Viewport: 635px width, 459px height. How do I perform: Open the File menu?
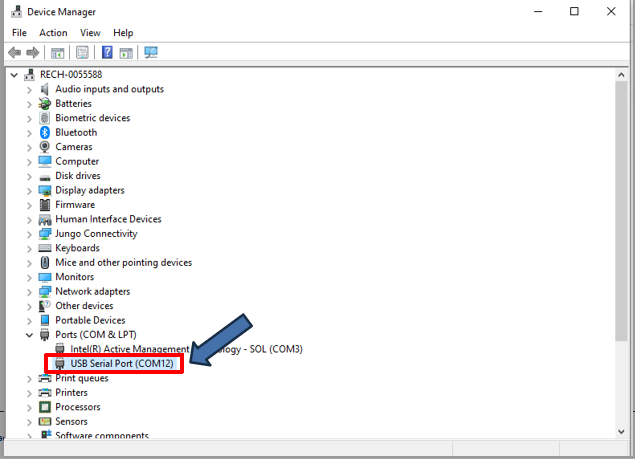coord(19,33)
